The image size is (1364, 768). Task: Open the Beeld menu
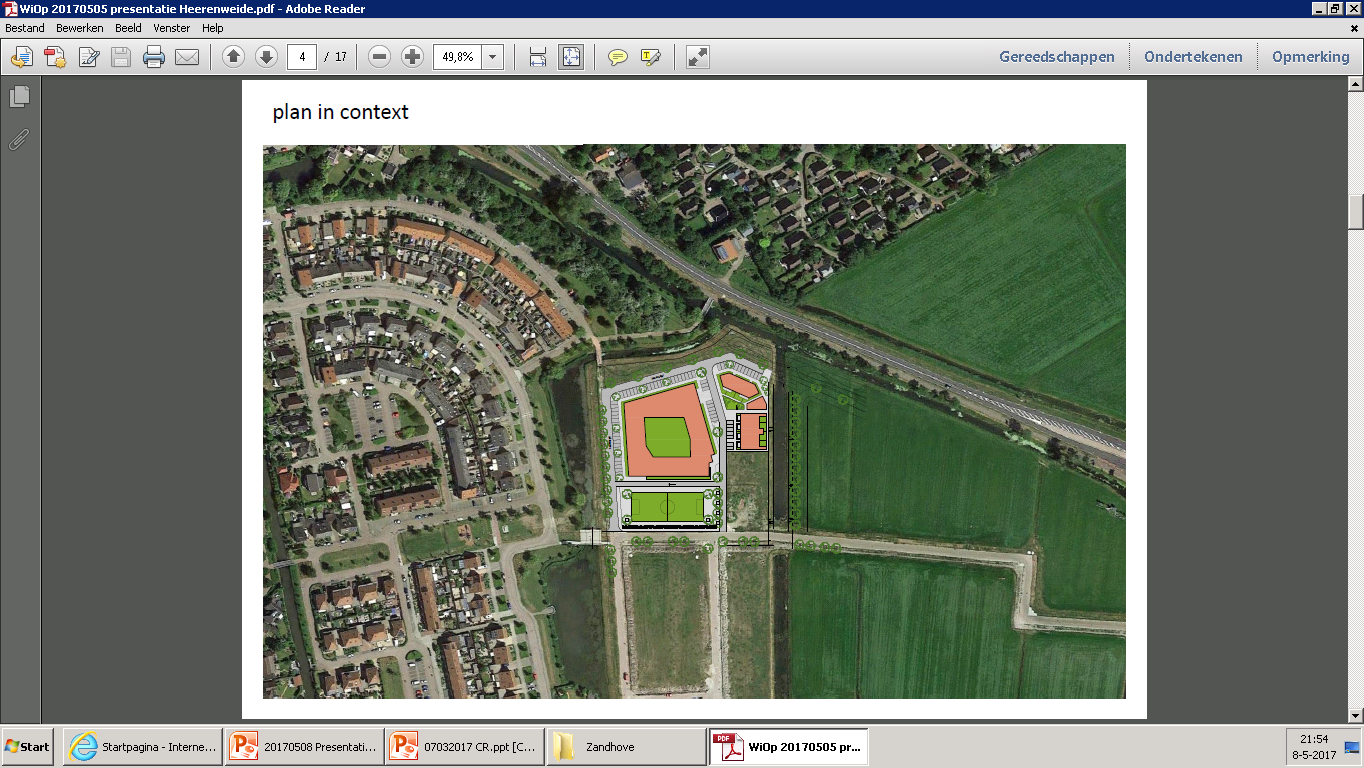128,28
